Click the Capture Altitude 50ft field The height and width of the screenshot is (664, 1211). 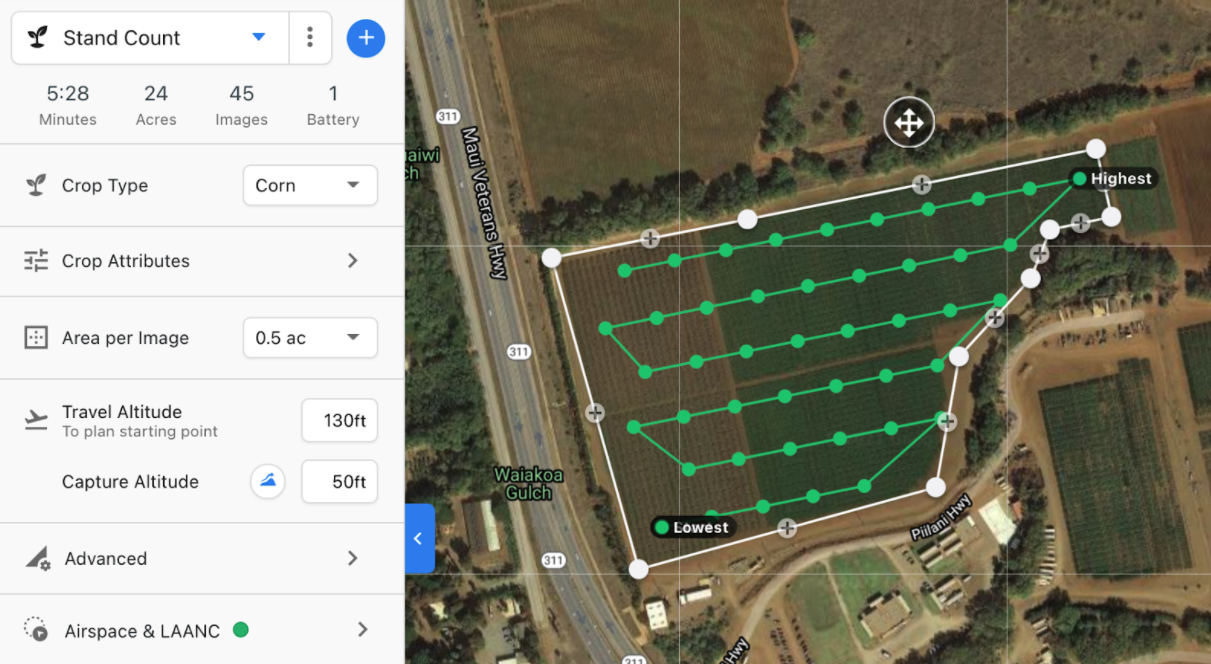[x=340, y=482]
